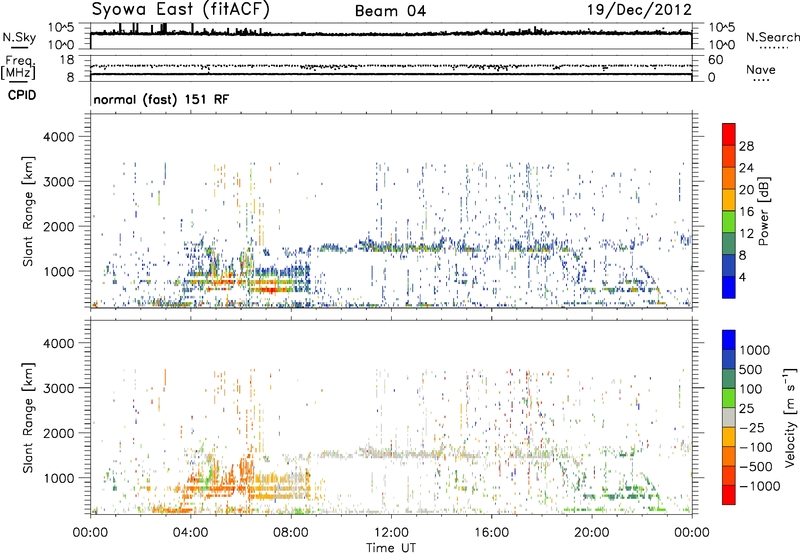Select the "CPID" row label

pyautogui.click(x=22, y=95)
